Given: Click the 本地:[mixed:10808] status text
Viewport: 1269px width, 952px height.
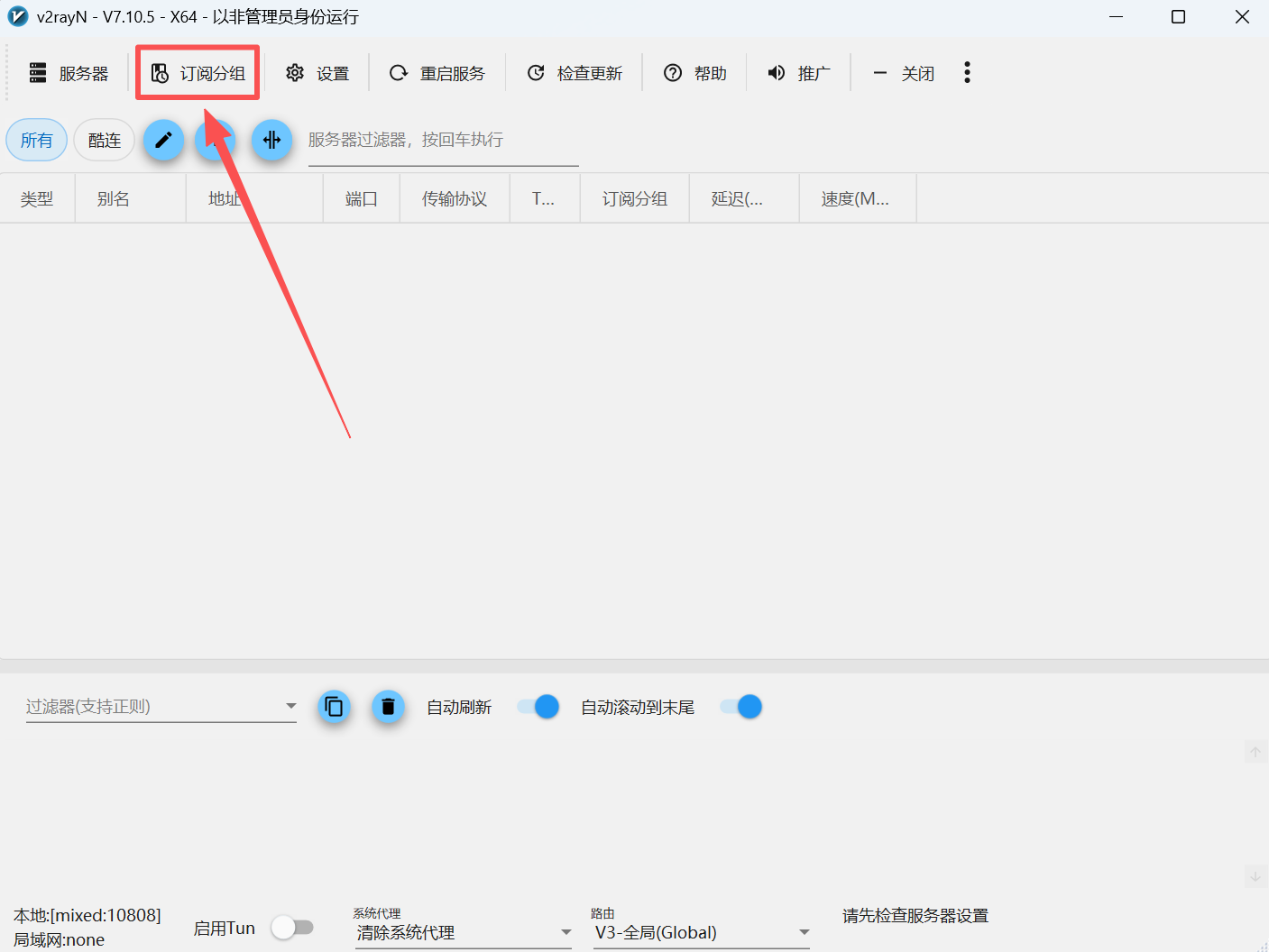Looking at the screenshot, I should pos(87,915).
